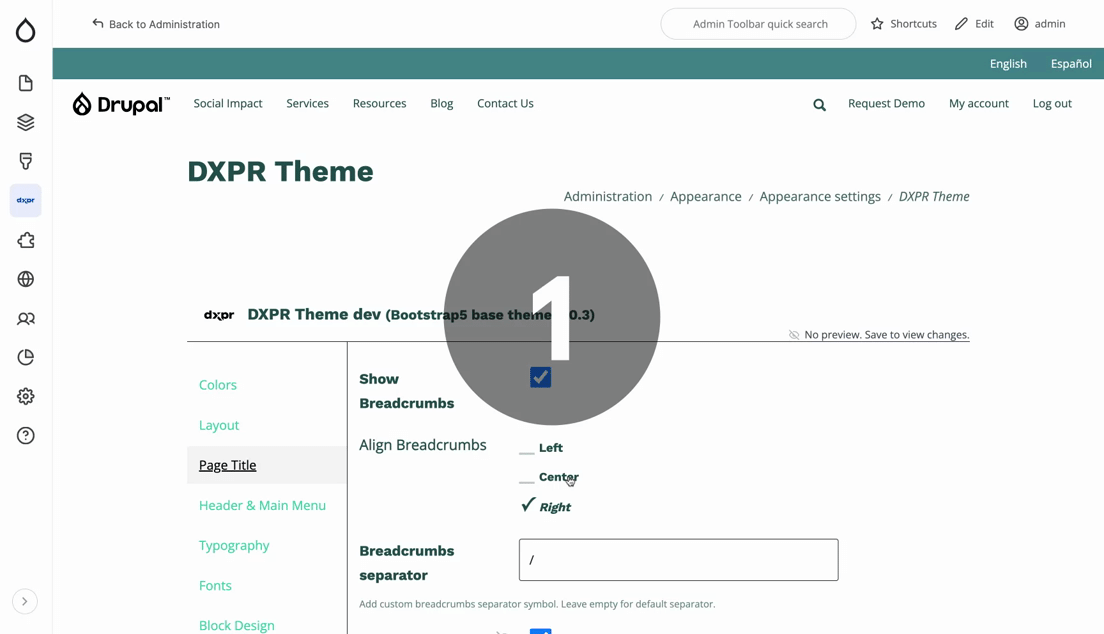The height and width of the screenshot is (634, 1104).
Task: Open the puzzle piece Extend icon
Action: click(x=26, y=240)
